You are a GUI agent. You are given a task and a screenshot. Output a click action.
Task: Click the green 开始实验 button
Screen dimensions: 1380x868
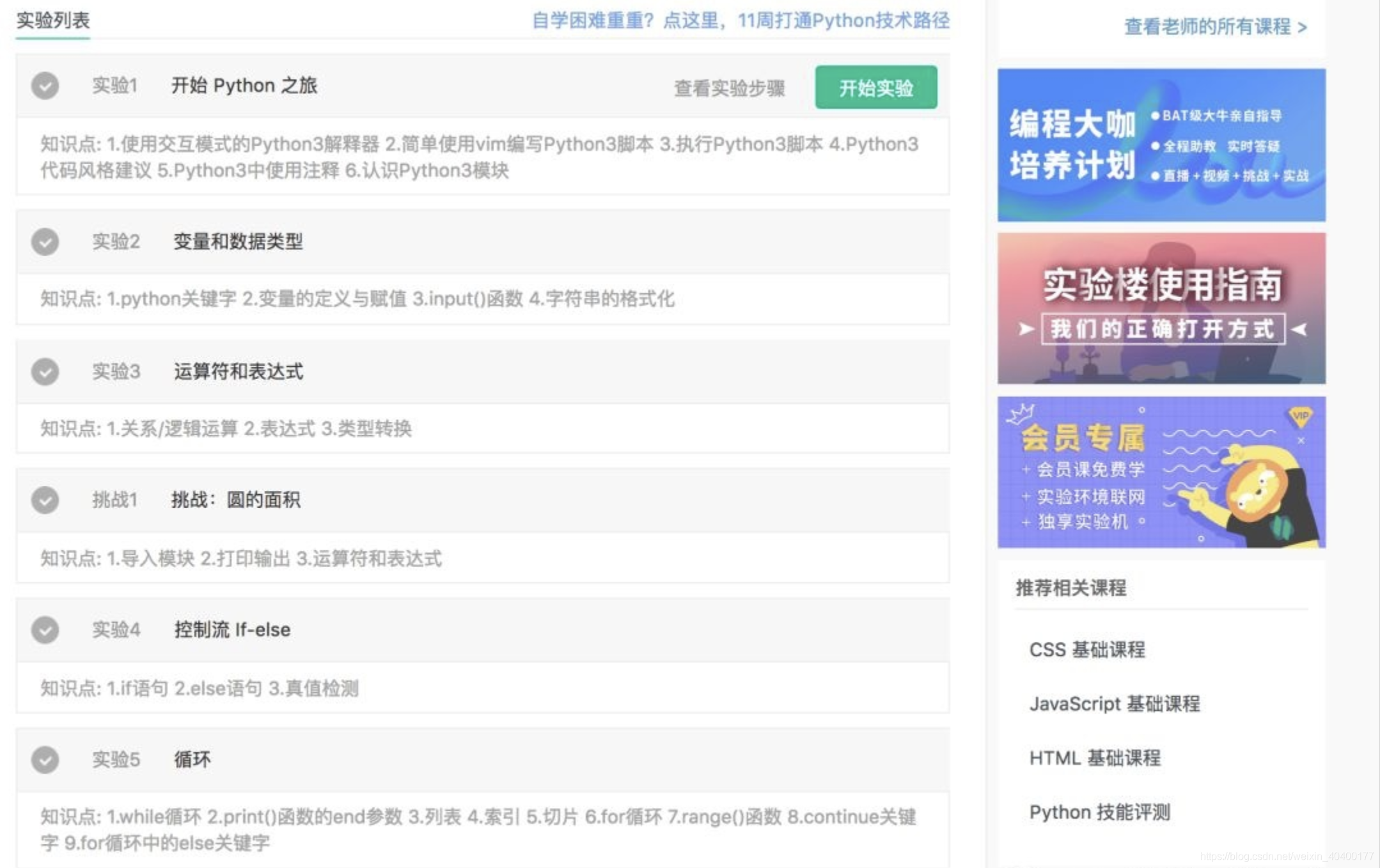[876, 88]
